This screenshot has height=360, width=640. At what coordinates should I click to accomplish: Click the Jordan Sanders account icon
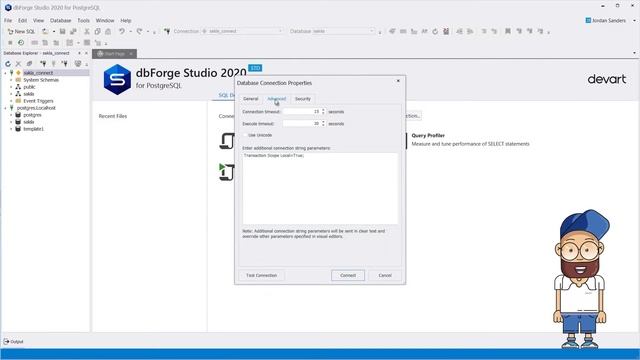tap(588, 20)
